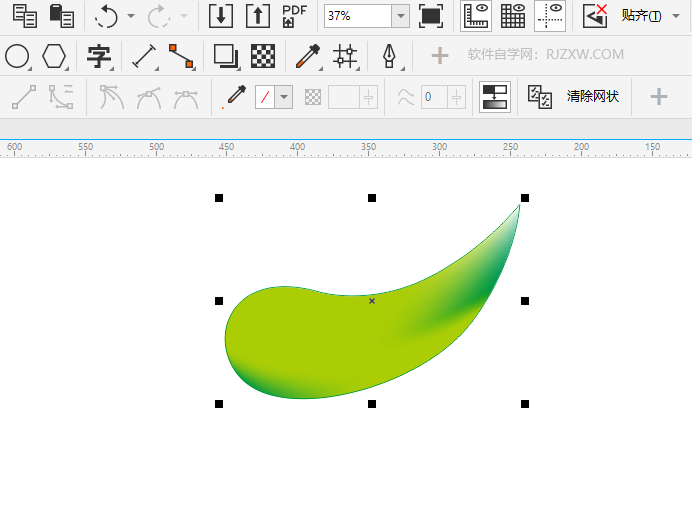Select the Text tool
This screenshot has height=525, width=692.
click(x=99, y=57)
